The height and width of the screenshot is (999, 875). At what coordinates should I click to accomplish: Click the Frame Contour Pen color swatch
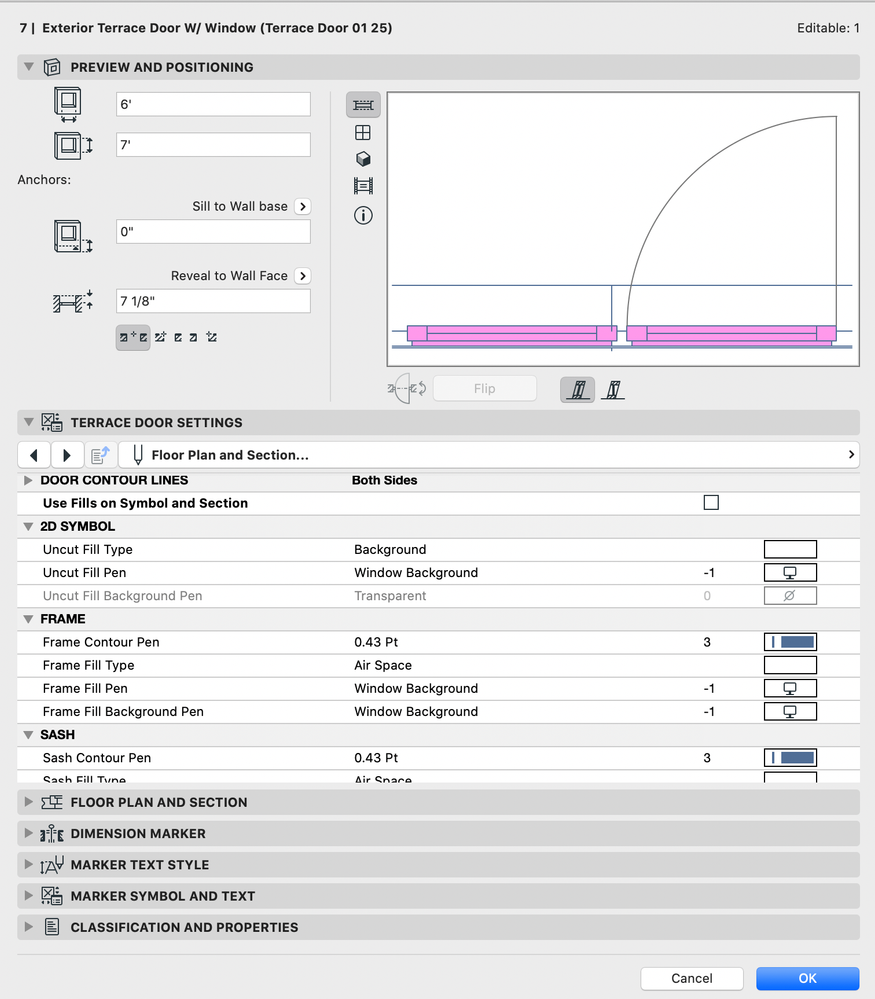tap(790, 642)
